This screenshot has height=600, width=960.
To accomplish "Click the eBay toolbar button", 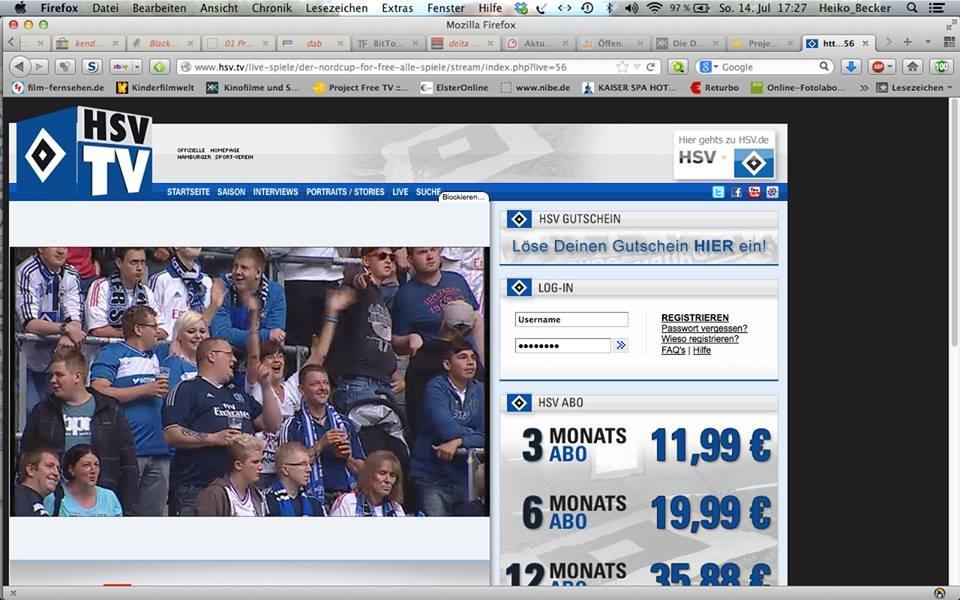I will coord(121,67).
